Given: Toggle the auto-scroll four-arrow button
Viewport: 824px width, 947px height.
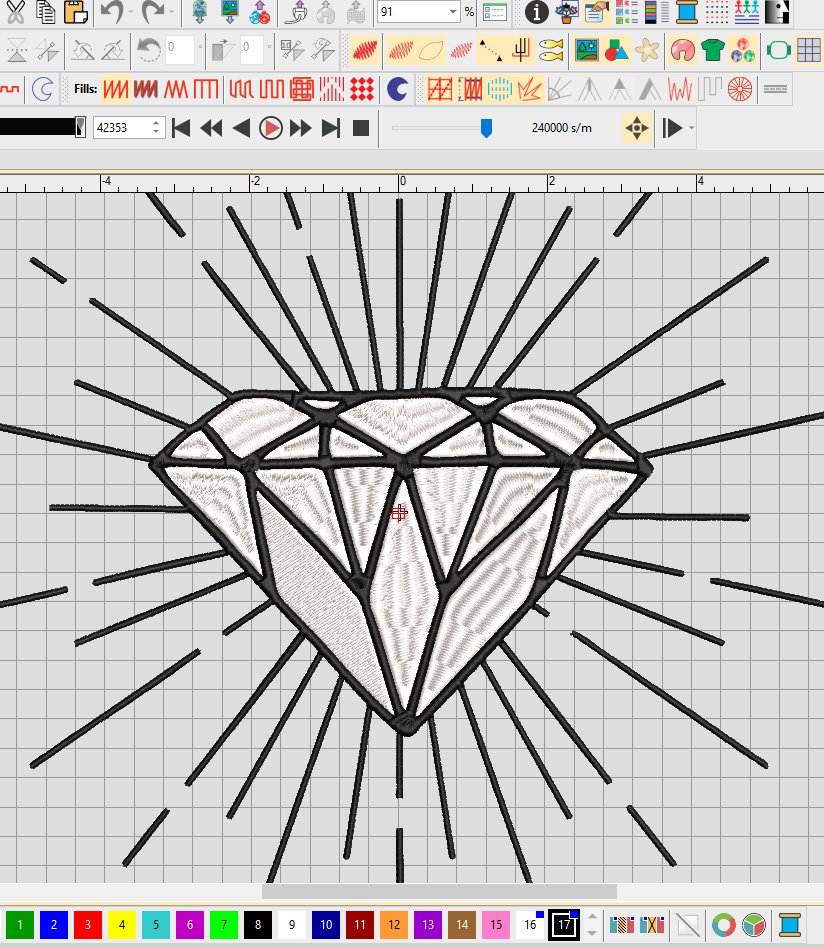Looking at the screenshot, I should 637,128.
